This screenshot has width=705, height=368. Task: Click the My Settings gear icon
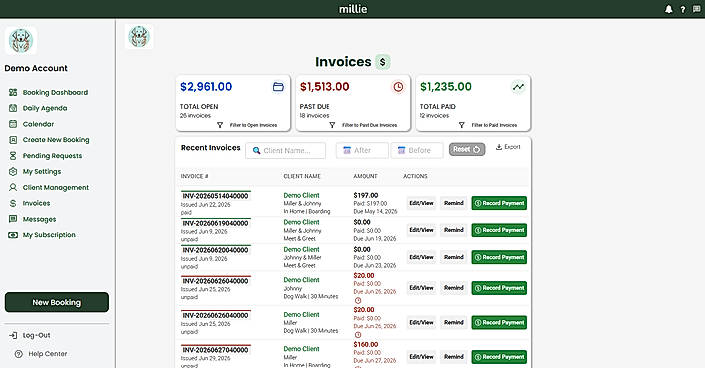click(13, 171)
